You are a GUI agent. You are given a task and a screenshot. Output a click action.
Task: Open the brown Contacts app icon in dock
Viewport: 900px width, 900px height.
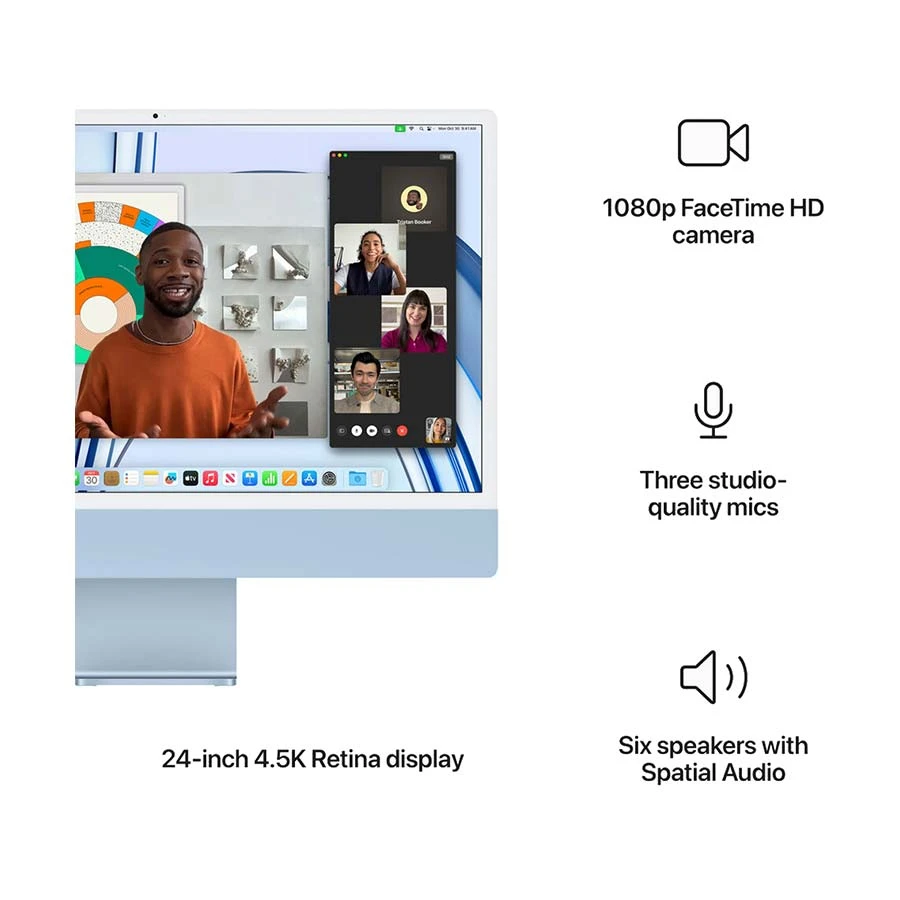[x=111, y=478]
